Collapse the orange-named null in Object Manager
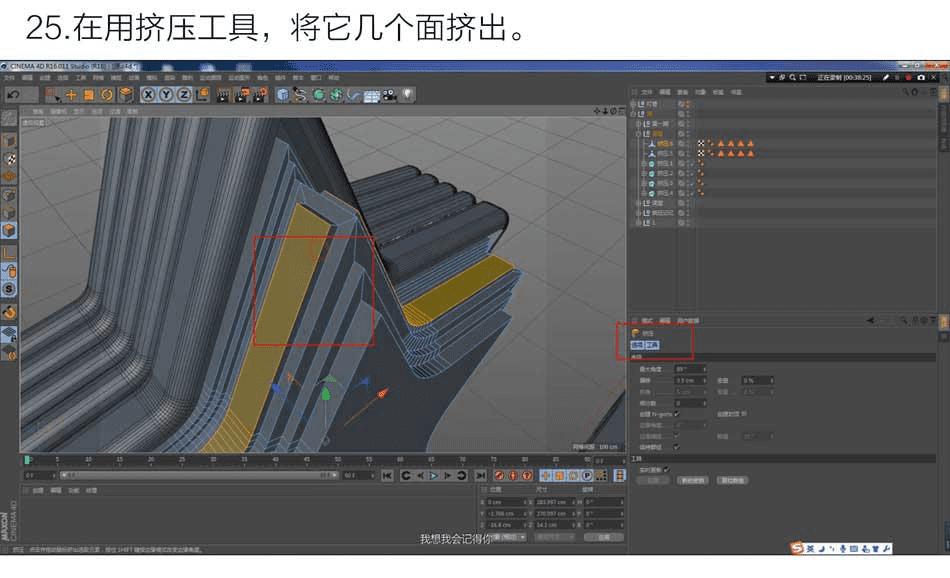The image size is (950, 578). (639, 134)
